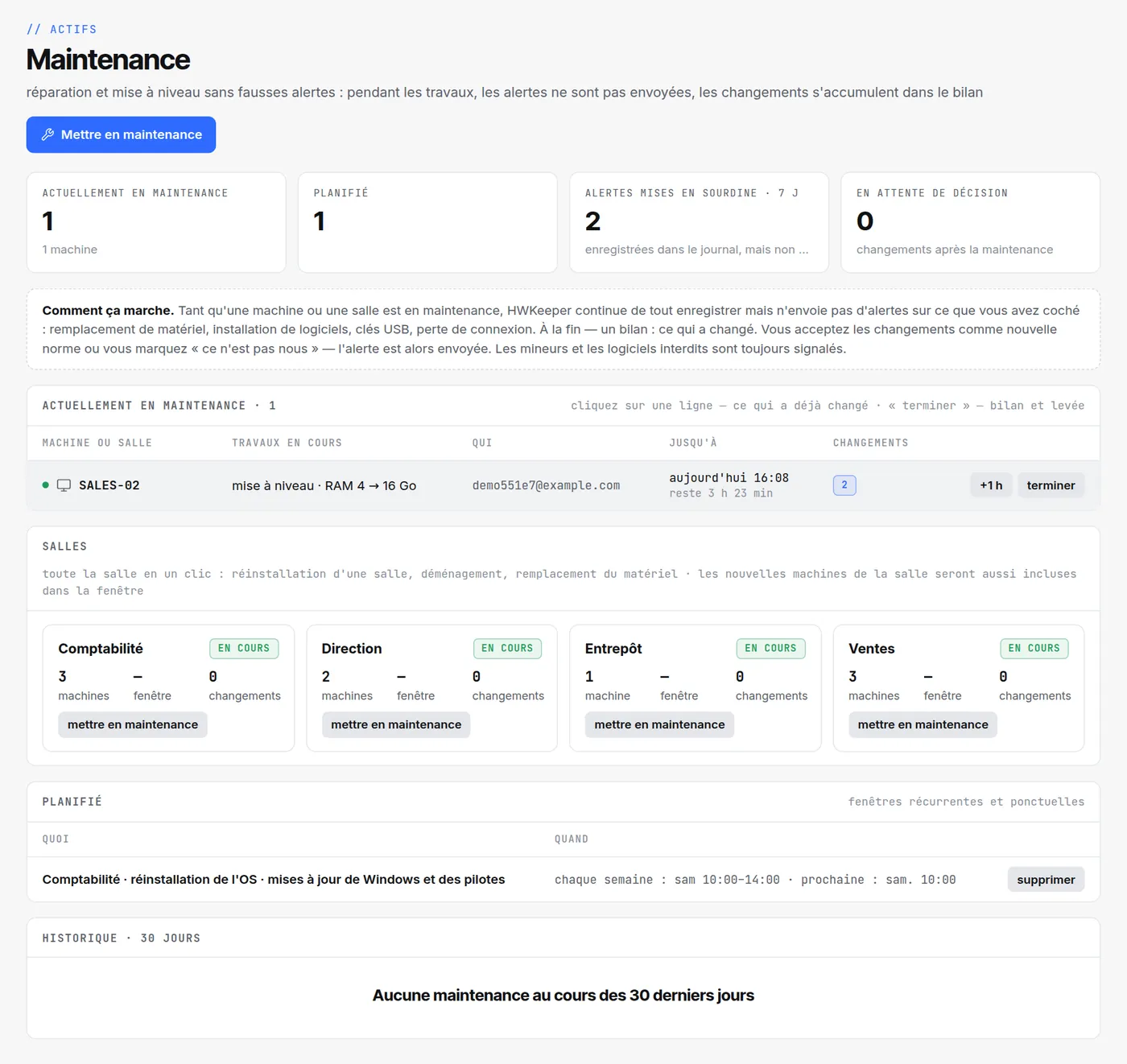Screen dimensions: 1127x1064
Task: Click the wrench icon in Mettre en maintenance
Action: point(47,134)
